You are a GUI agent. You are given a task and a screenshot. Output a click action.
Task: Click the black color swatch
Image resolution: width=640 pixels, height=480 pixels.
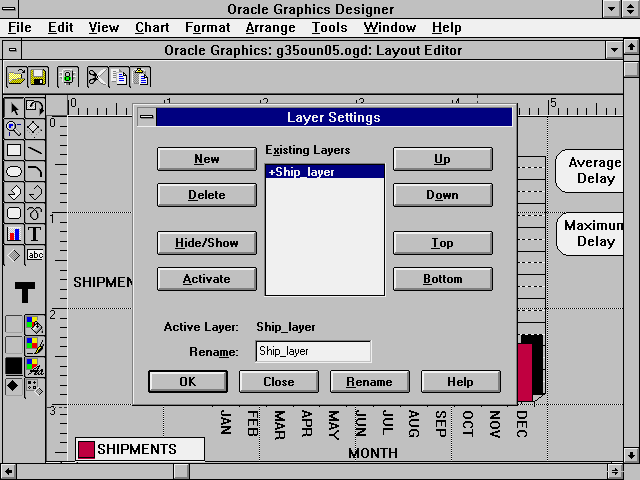click(x=14, y=366)
